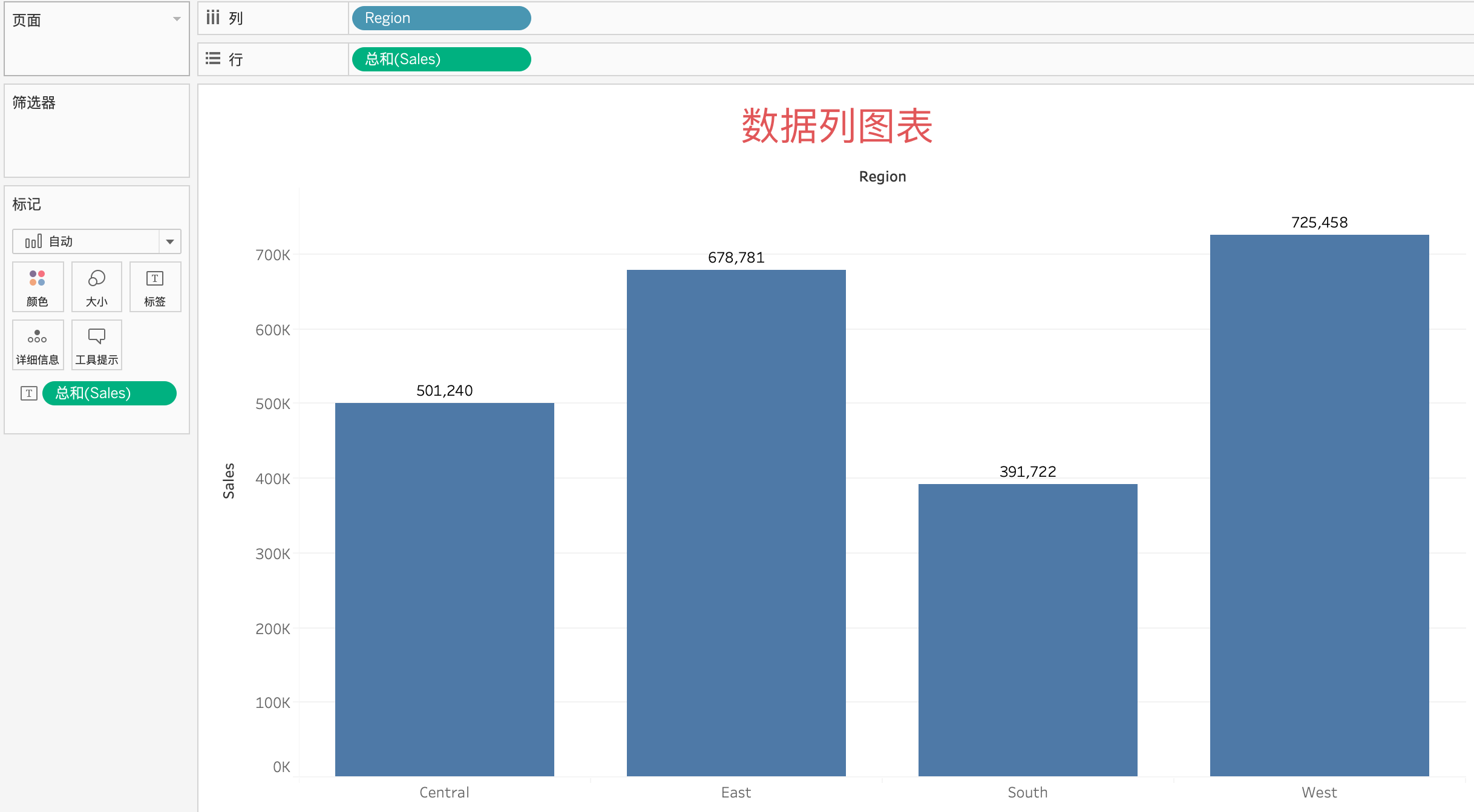This screenshot has width=1474, height=812.
Task: Open the Detail (详细信息) marks card
Action: [x=38, y=345]
